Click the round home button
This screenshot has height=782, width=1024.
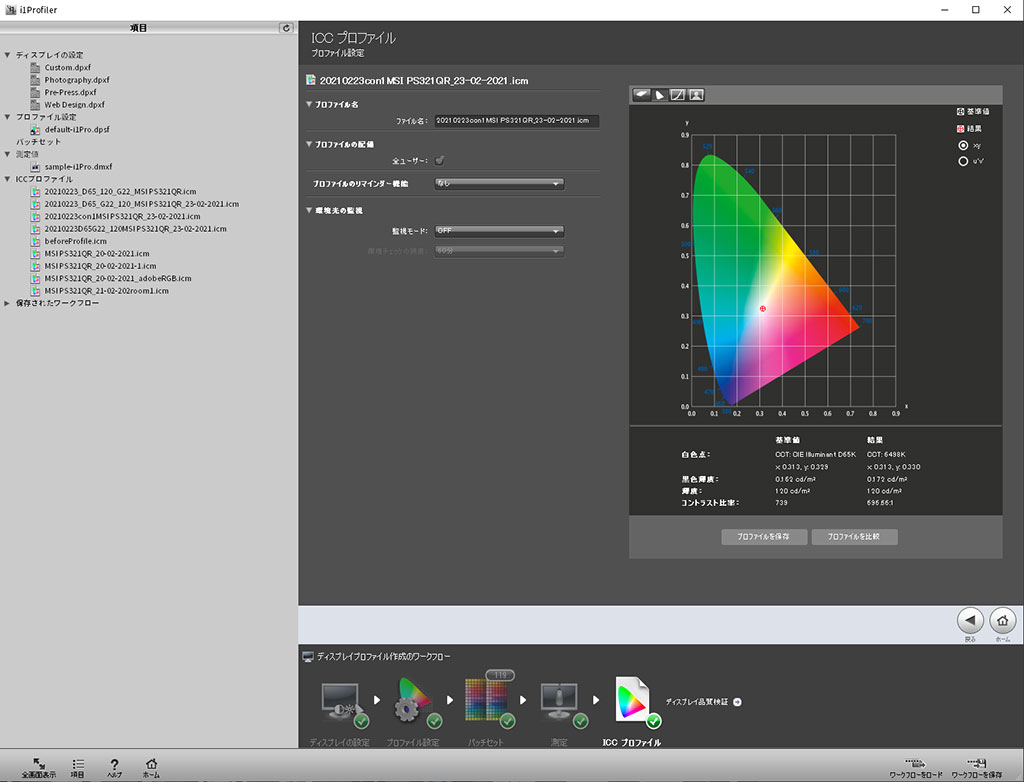1003,621
